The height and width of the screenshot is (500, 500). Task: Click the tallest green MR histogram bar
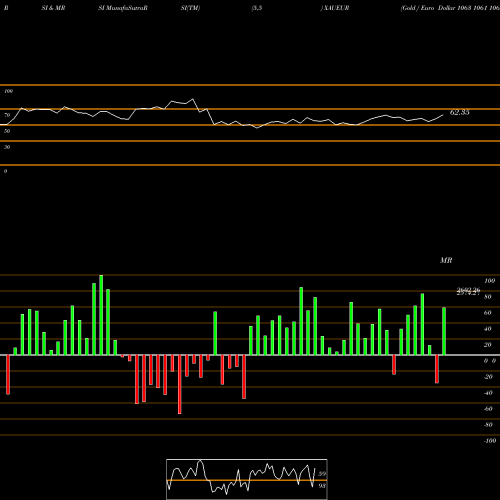click(x=101, y=315)
